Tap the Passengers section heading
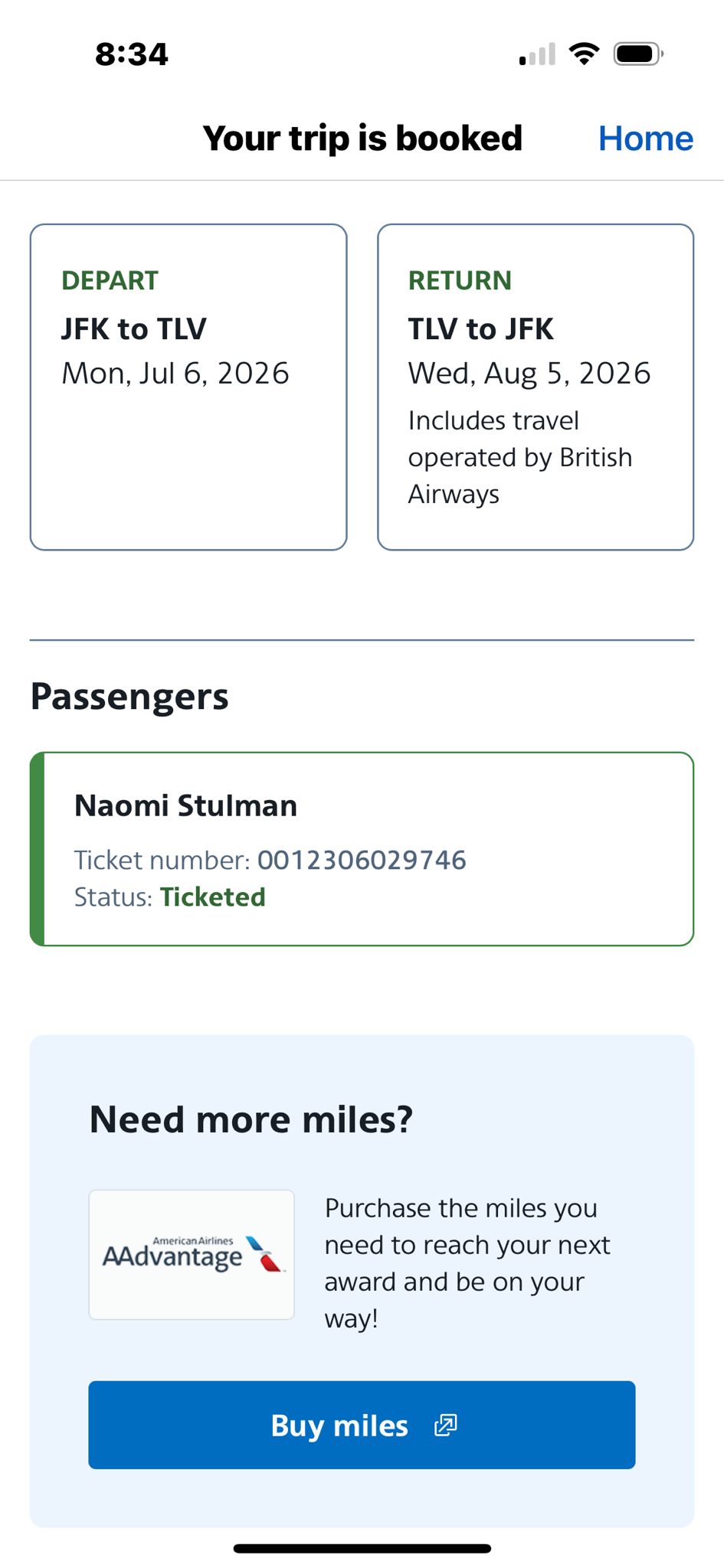The image size is (724, 1568). pyautogui.click(x=129, y=697)
